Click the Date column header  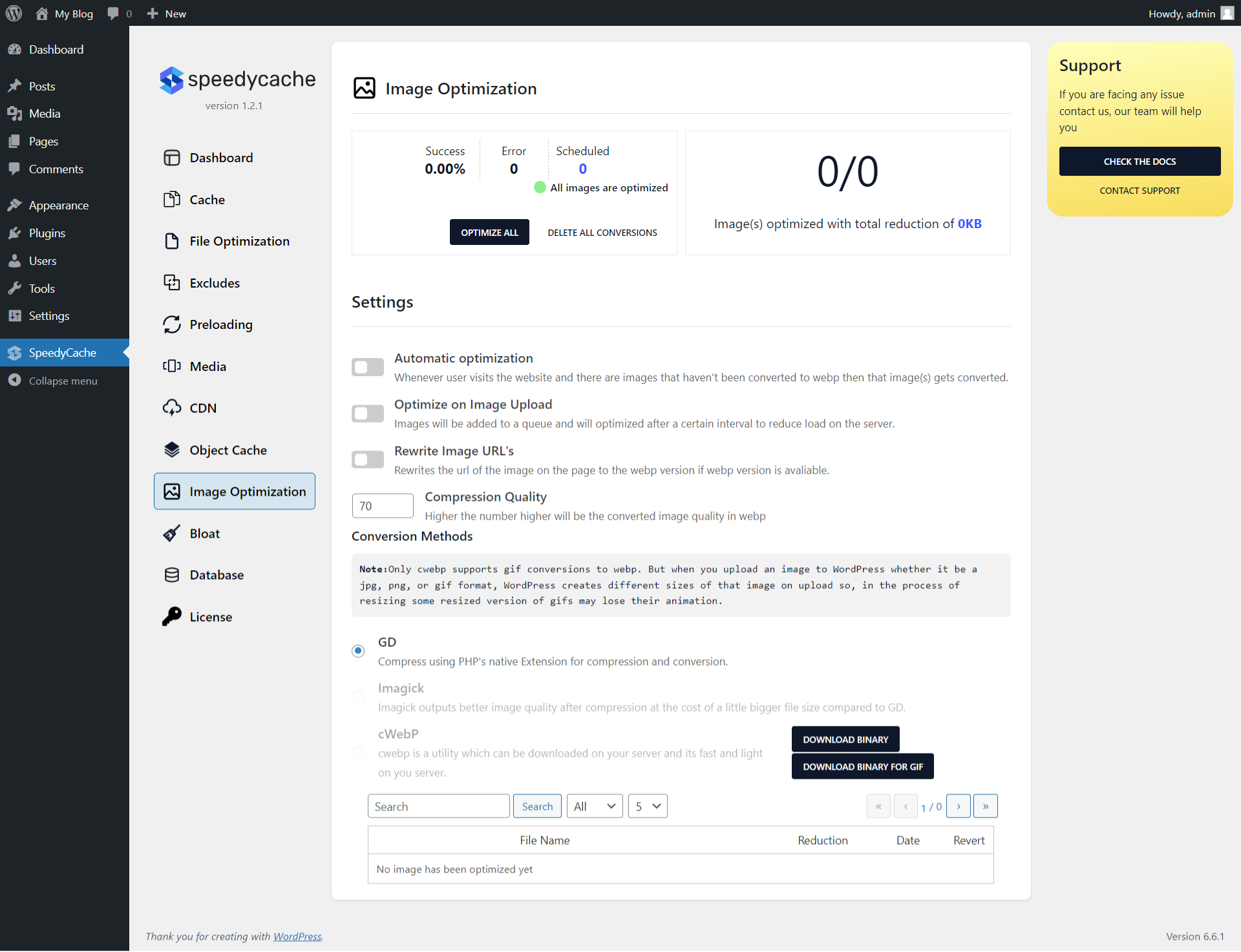[907, 840]
